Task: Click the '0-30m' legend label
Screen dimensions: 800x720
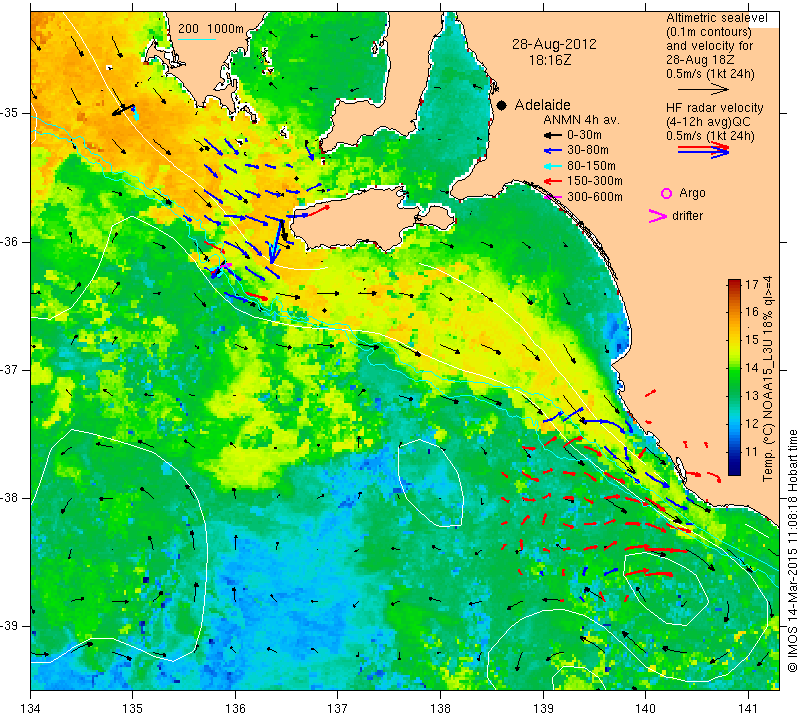Action: coord(584,135)
